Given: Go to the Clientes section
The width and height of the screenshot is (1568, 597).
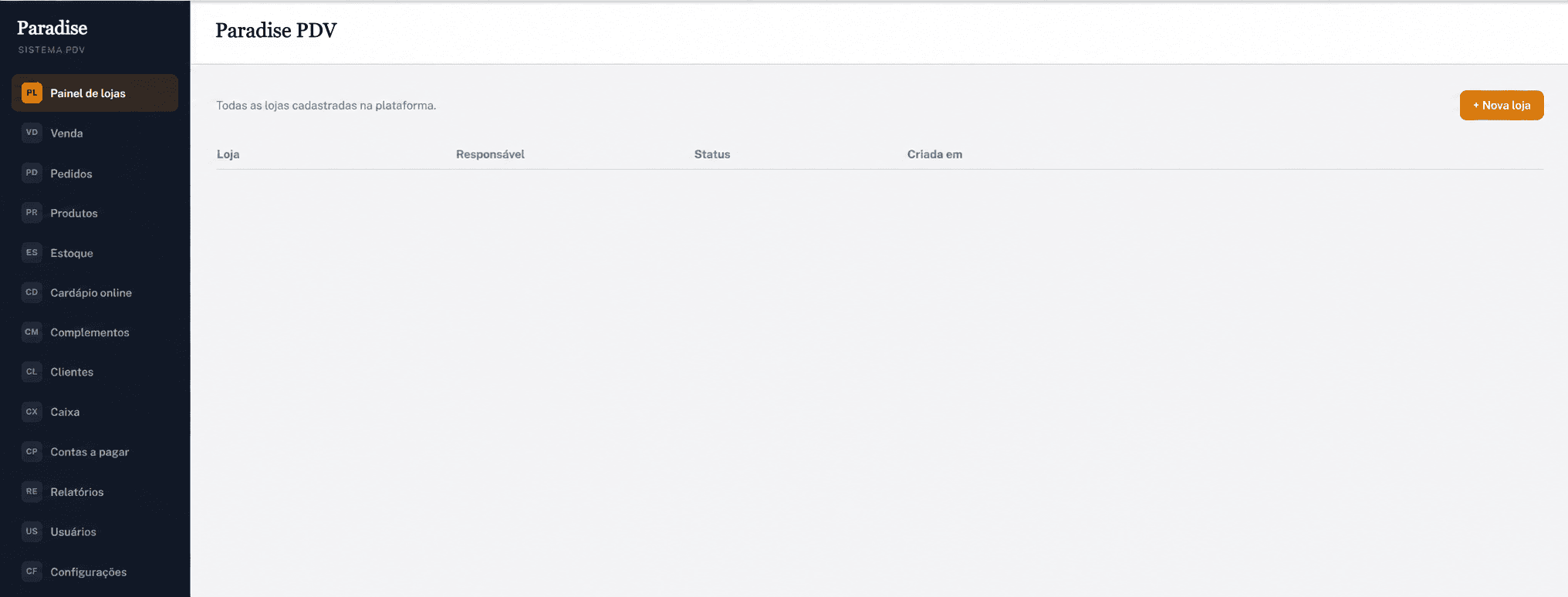Looking at the screenshot, I should pyautogui.click(x=95, y=372).
